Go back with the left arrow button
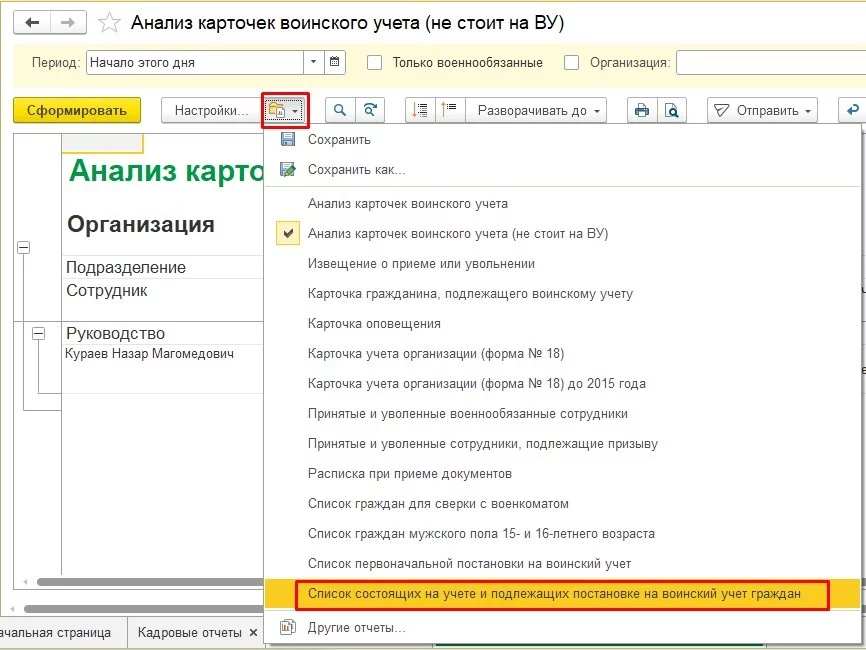Image resolution: width=866 pixels, height=650 pixels. 32,23
